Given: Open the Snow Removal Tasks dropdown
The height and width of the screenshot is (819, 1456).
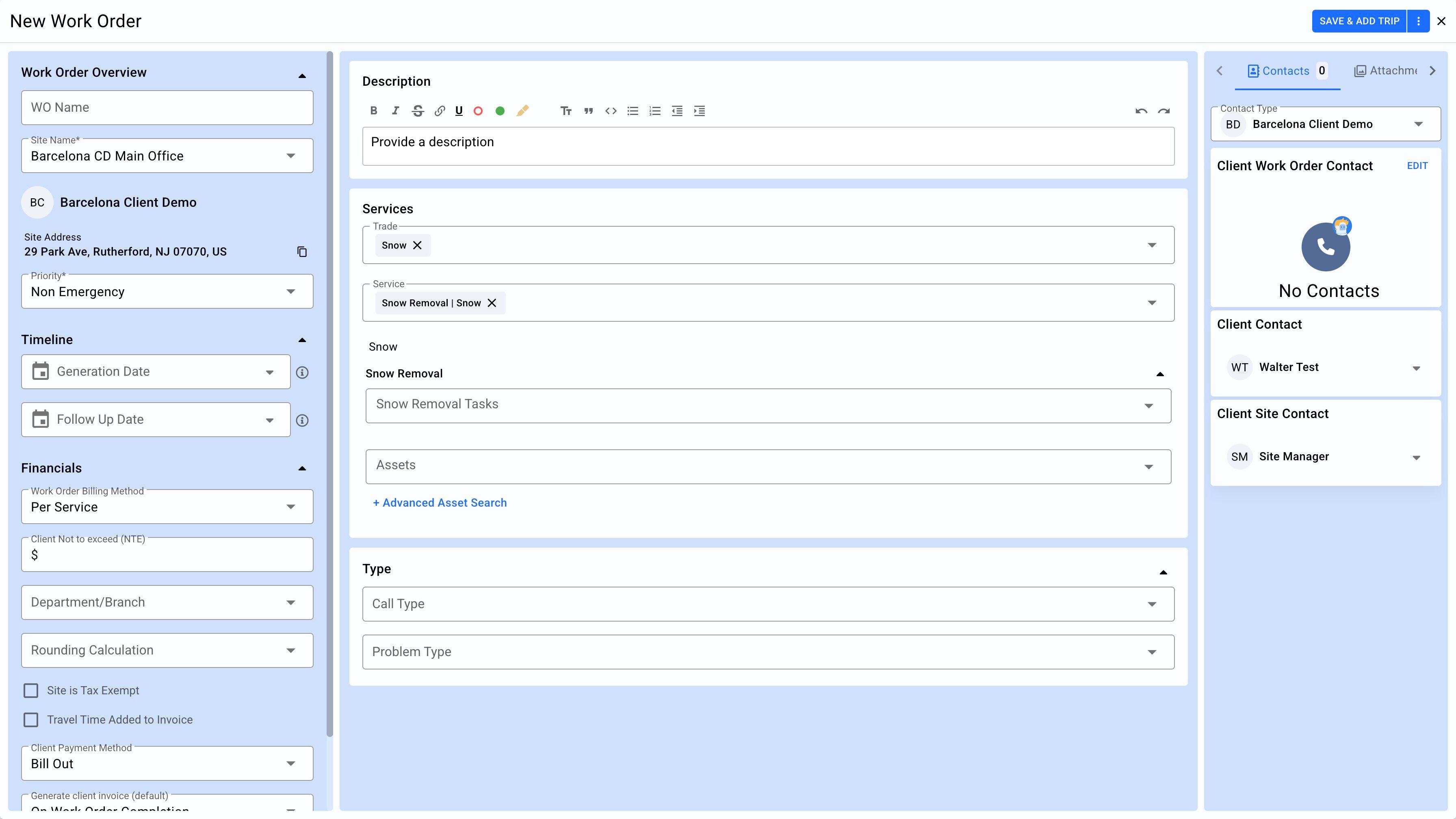Looking at the screenshot, I should point(767,405).
